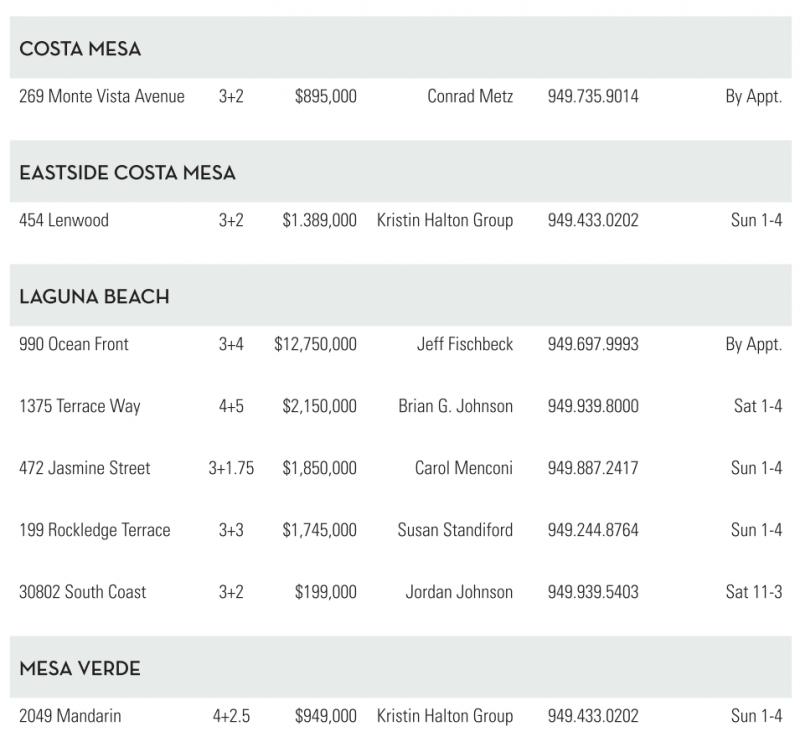Click agent name Conrad Metz

coord(470,97)
